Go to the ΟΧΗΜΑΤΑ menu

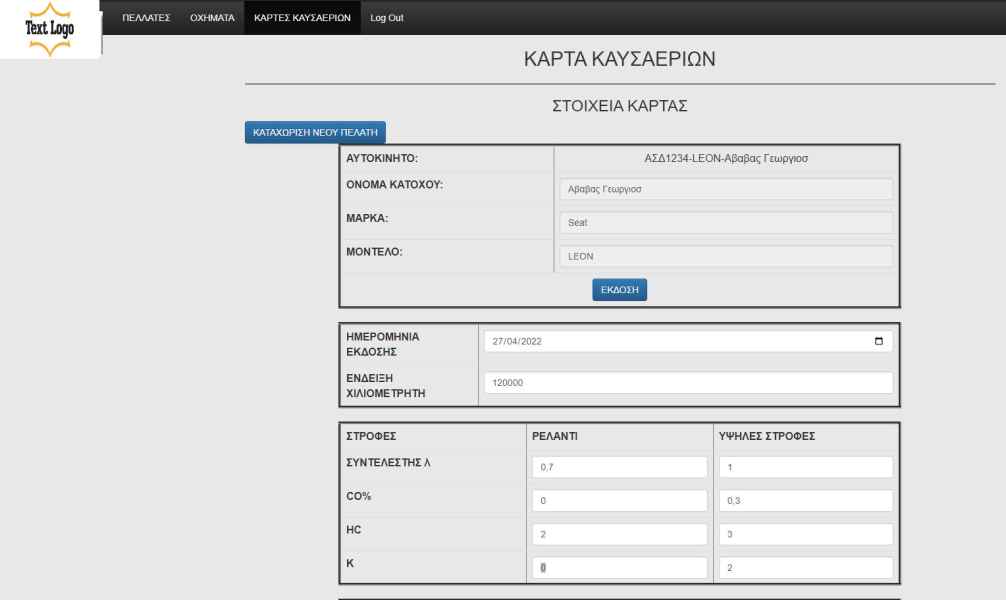click(x=212, y=18)
